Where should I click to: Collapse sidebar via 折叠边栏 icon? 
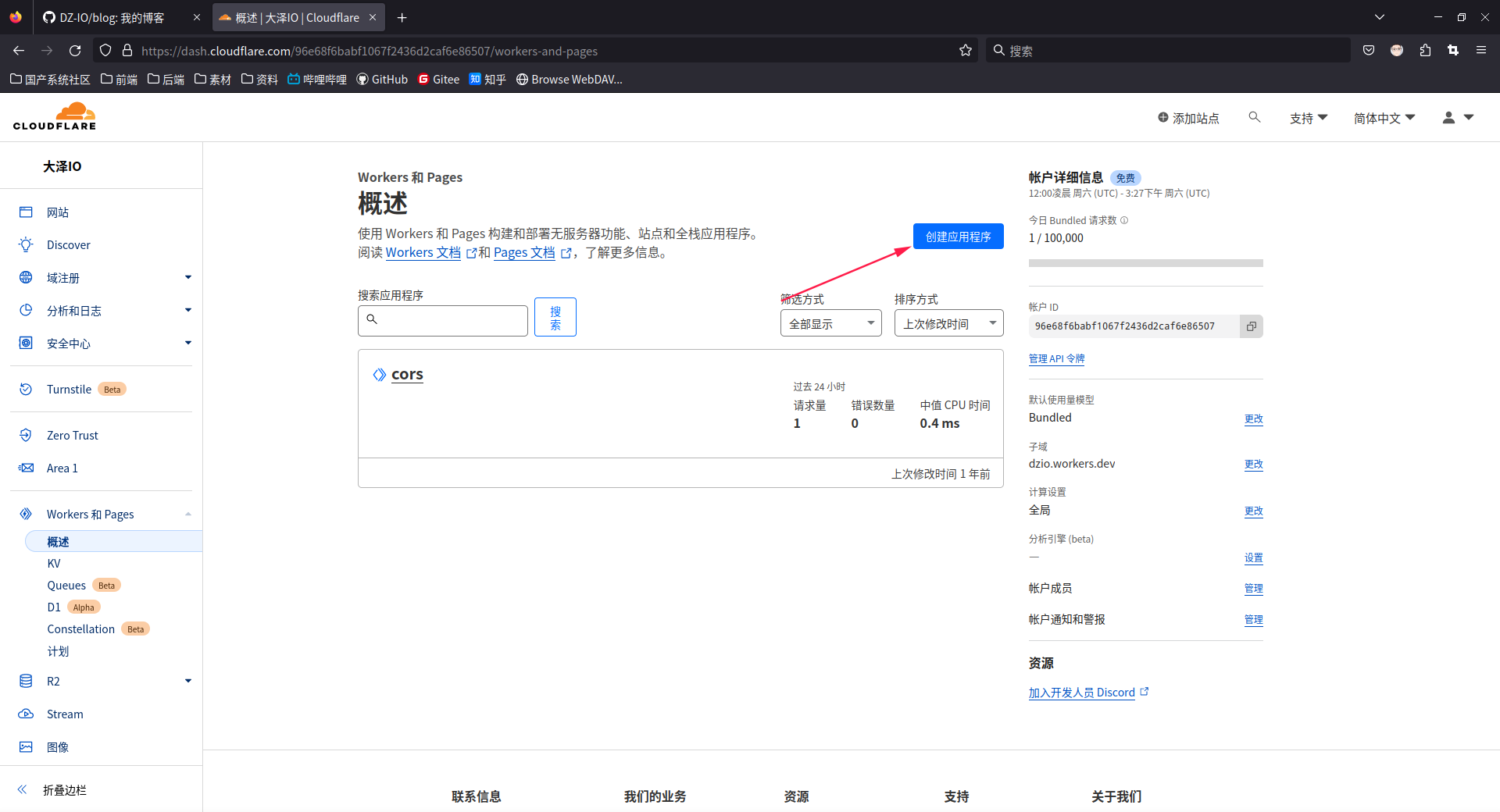pos(22,789)
